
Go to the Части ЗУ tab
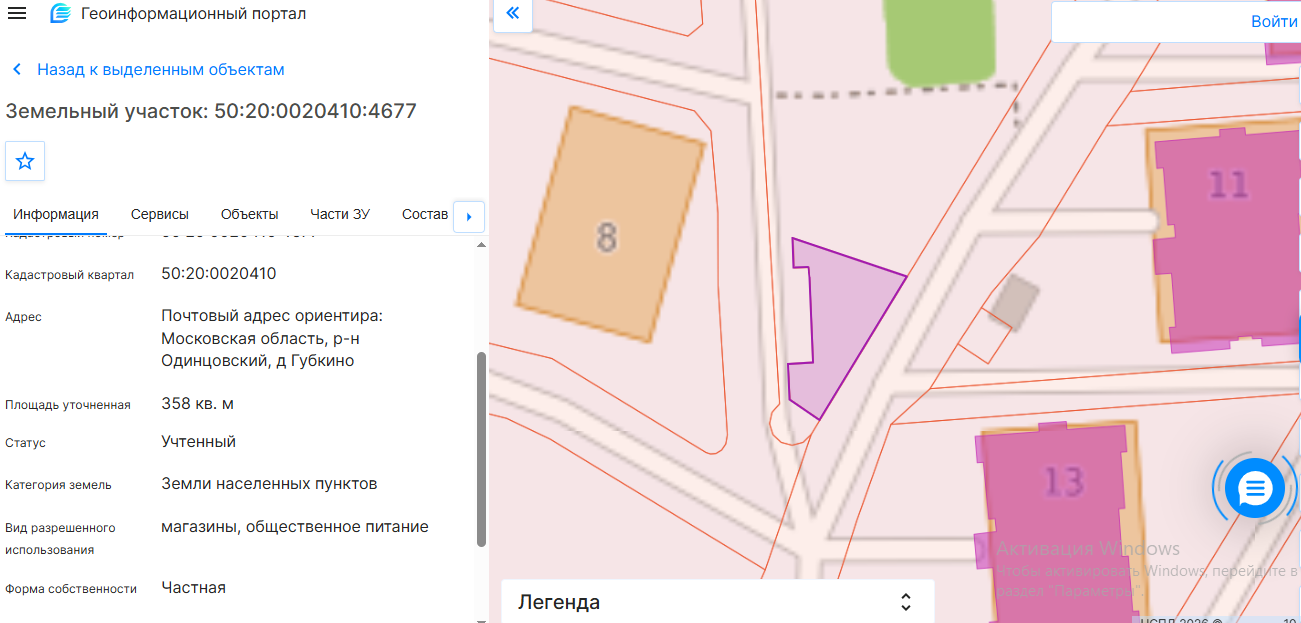click(340, 214)
